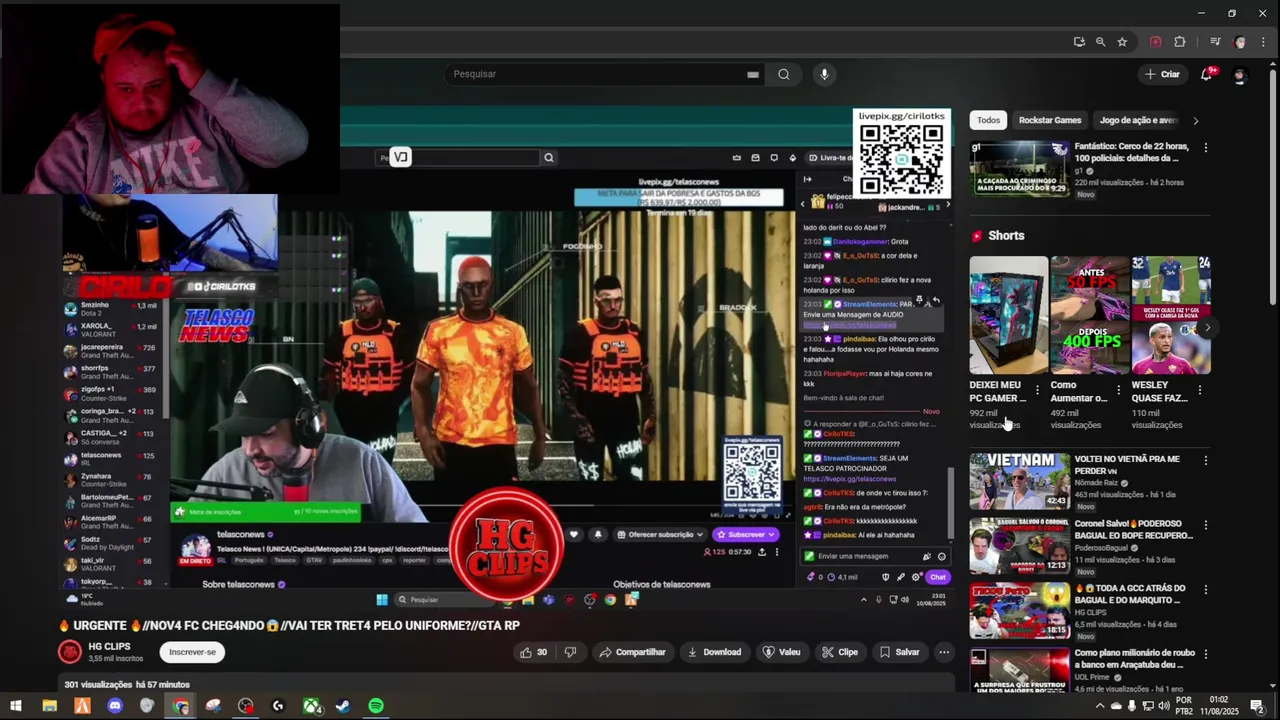1280x720 pixels.
Task: Subscribe with the Inscrever-se button
Action: (x=192, y=652)
